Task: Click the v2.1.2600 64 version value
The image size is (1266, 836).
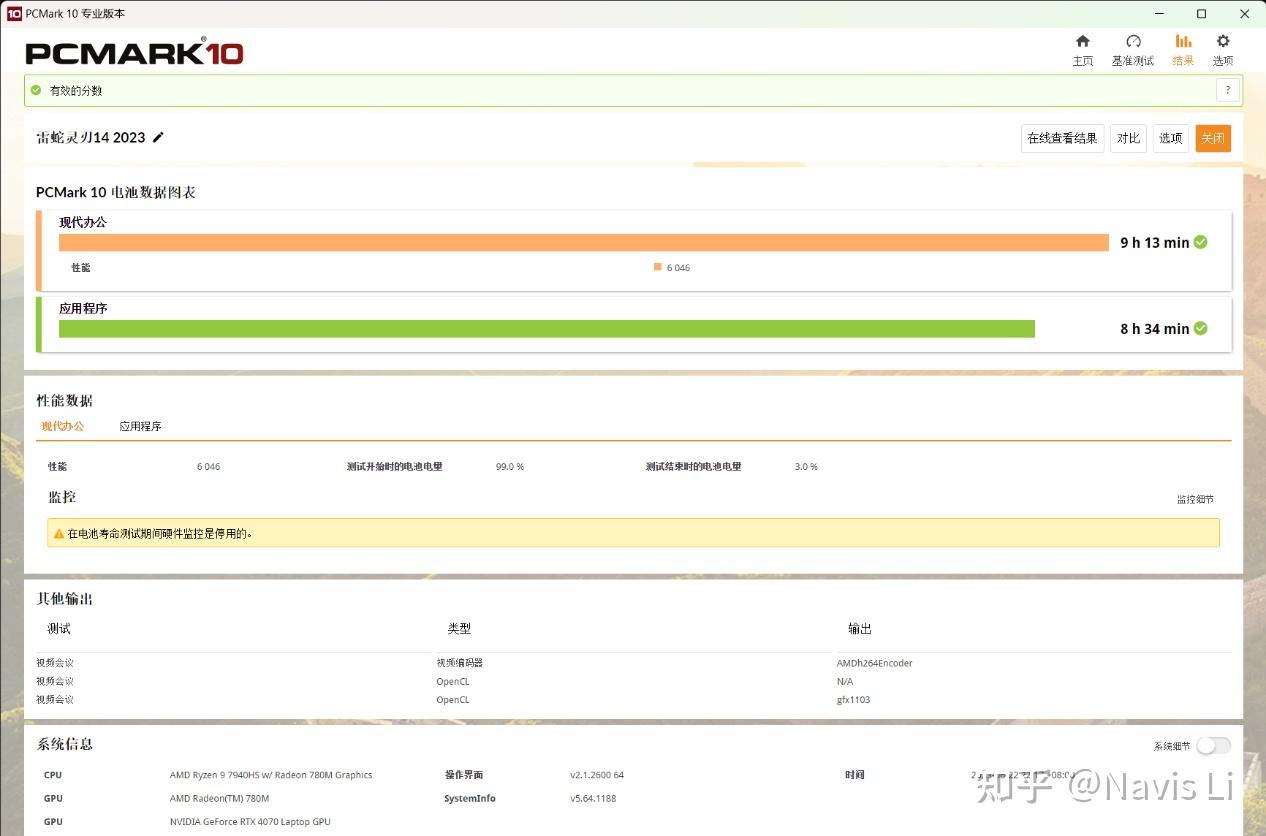Action: click(597, 775)
